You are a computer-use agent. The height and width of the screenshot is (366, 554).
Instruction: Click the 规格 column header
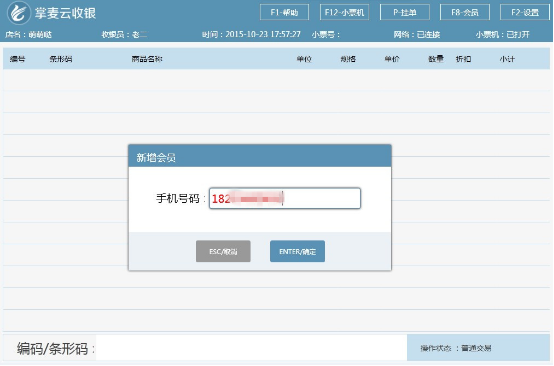tap(348, 59)
